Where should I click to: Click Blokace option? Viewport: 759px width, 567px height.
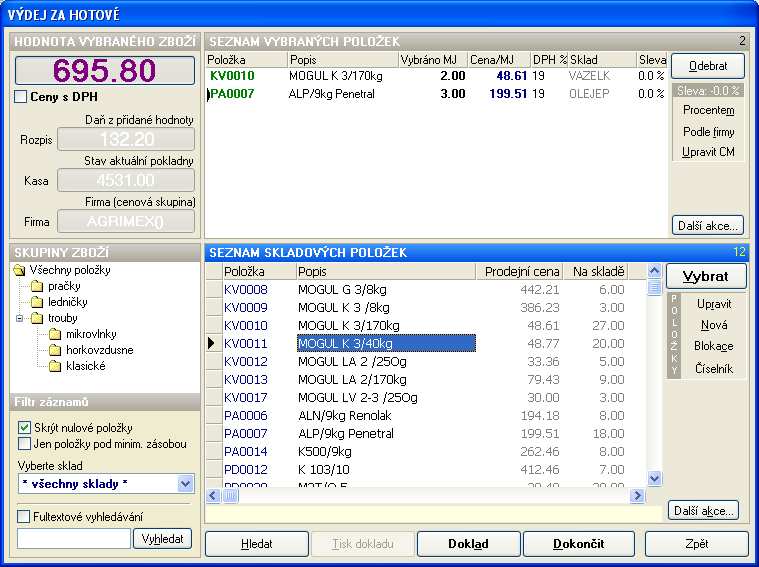pos(714,346)
